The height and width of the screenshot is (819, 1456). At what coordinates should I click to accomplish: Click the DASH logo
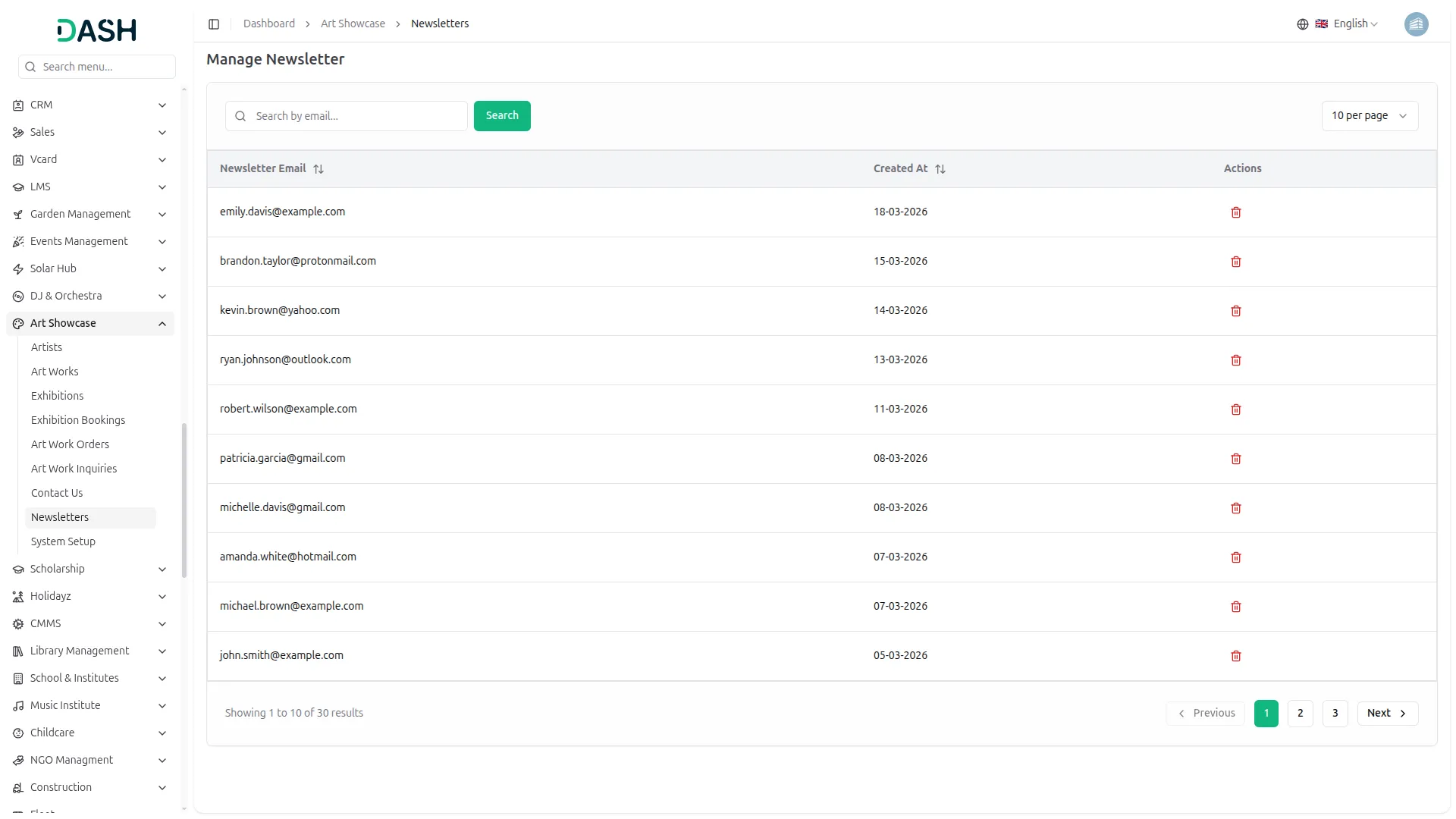click(x=96, y=30)
